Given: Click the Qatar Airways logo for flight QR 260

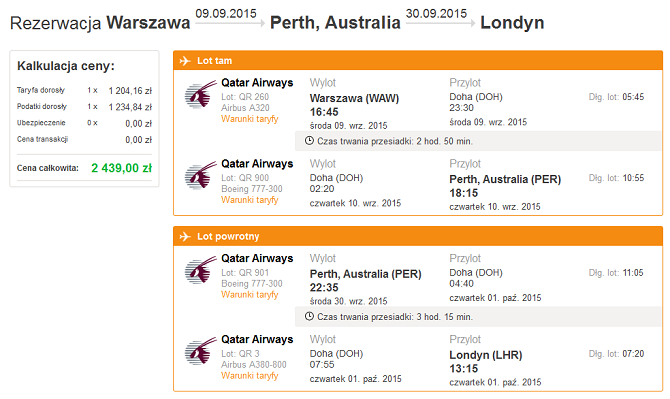Looking at the screenshot, I should point(200,94).
